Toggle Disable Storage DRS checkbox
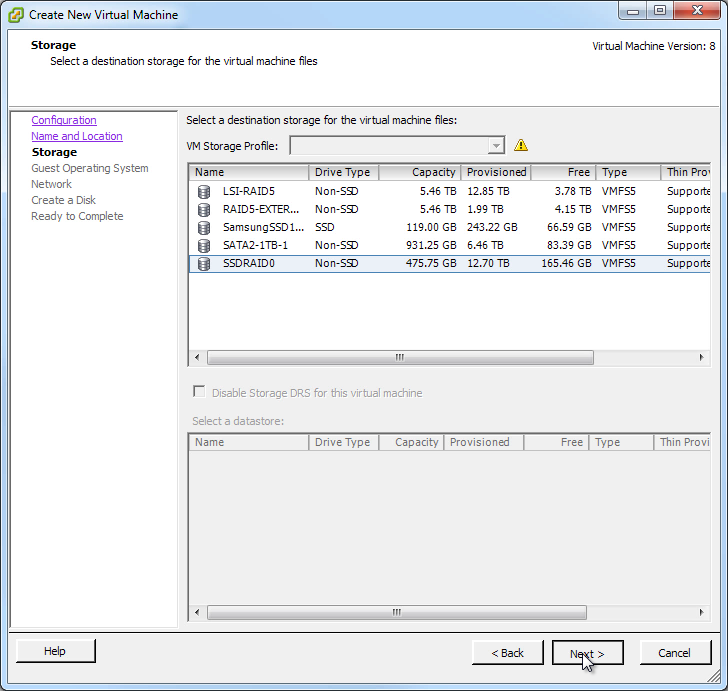728x691 pixels. point(199,391)
